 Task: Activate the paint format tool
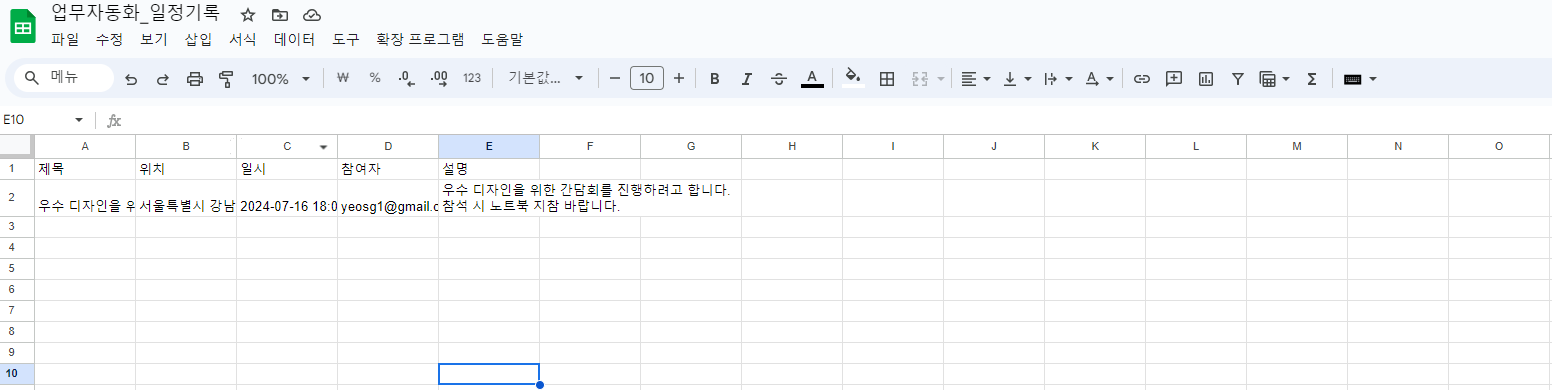coord(226,78)
